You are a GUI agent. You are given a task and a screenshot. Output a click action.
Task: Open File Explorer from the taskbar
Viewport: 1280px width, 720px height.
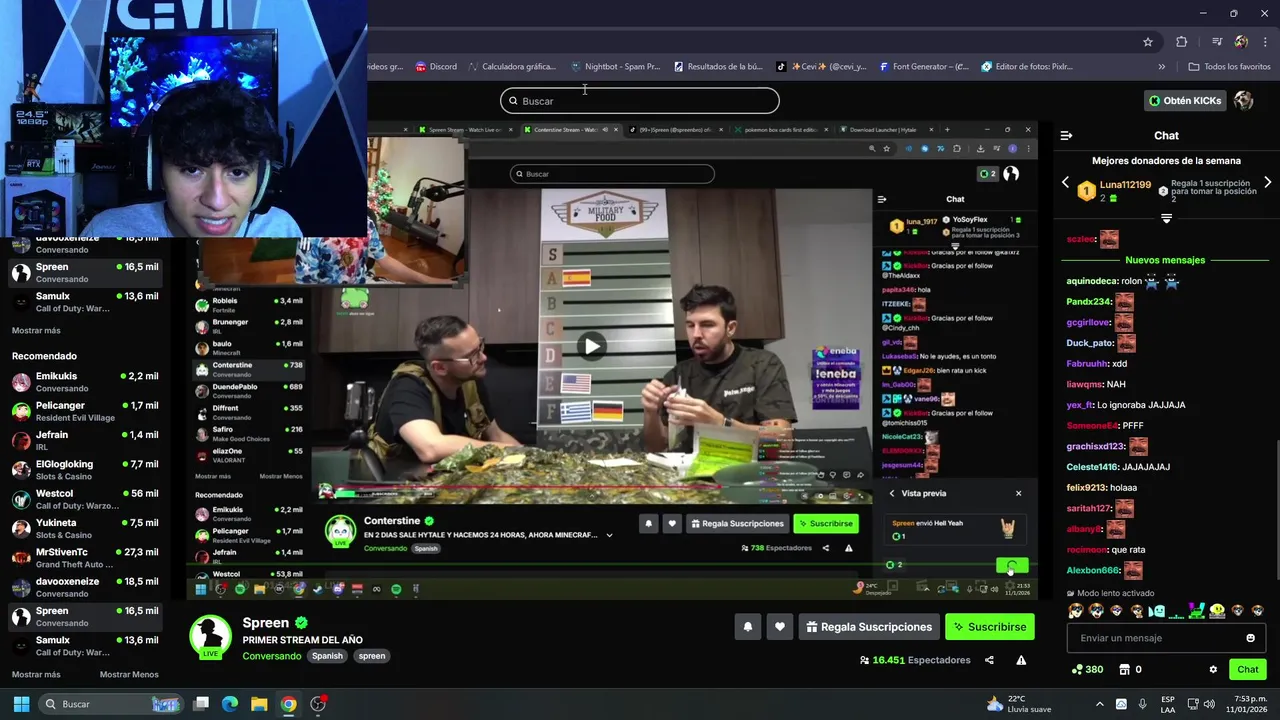pyautogui.click(x=259, y=704)
